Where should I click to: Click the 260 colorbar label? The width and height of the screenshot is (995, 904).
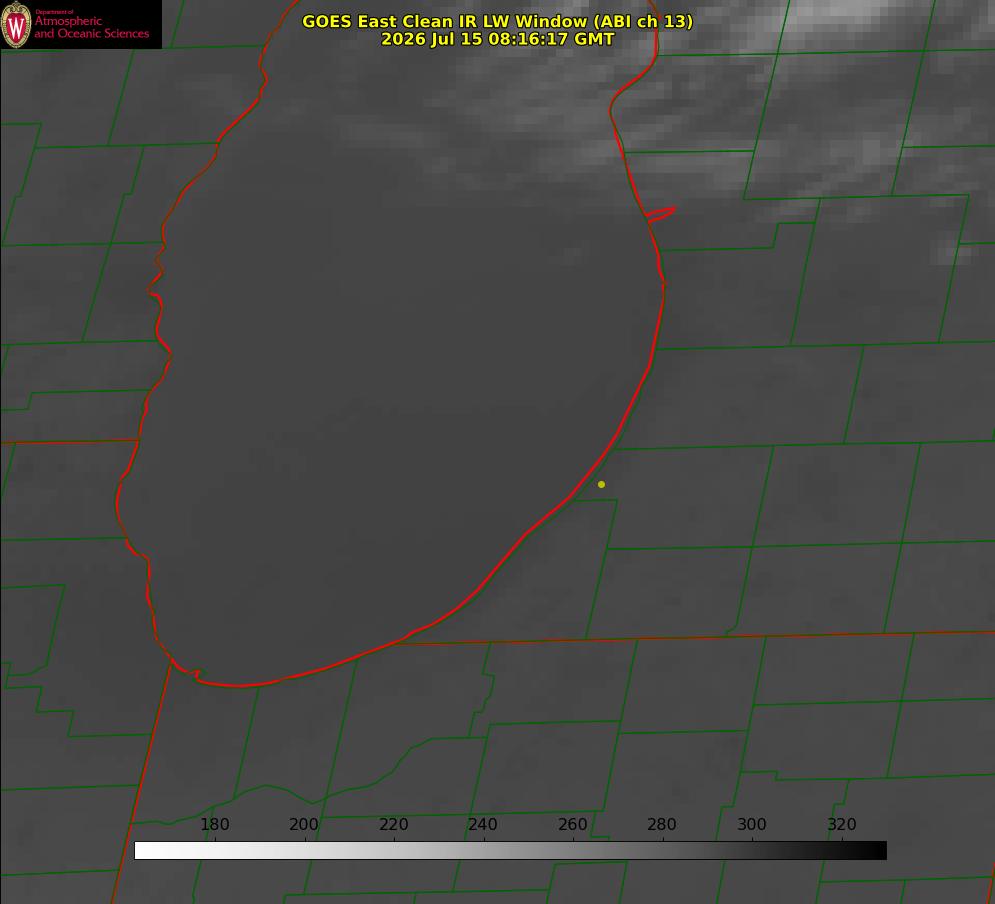pos(572,824)
